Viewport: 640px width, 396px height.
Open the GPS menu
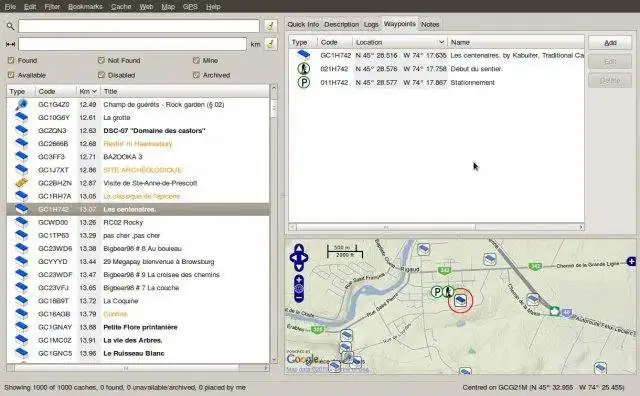point(190,7)
